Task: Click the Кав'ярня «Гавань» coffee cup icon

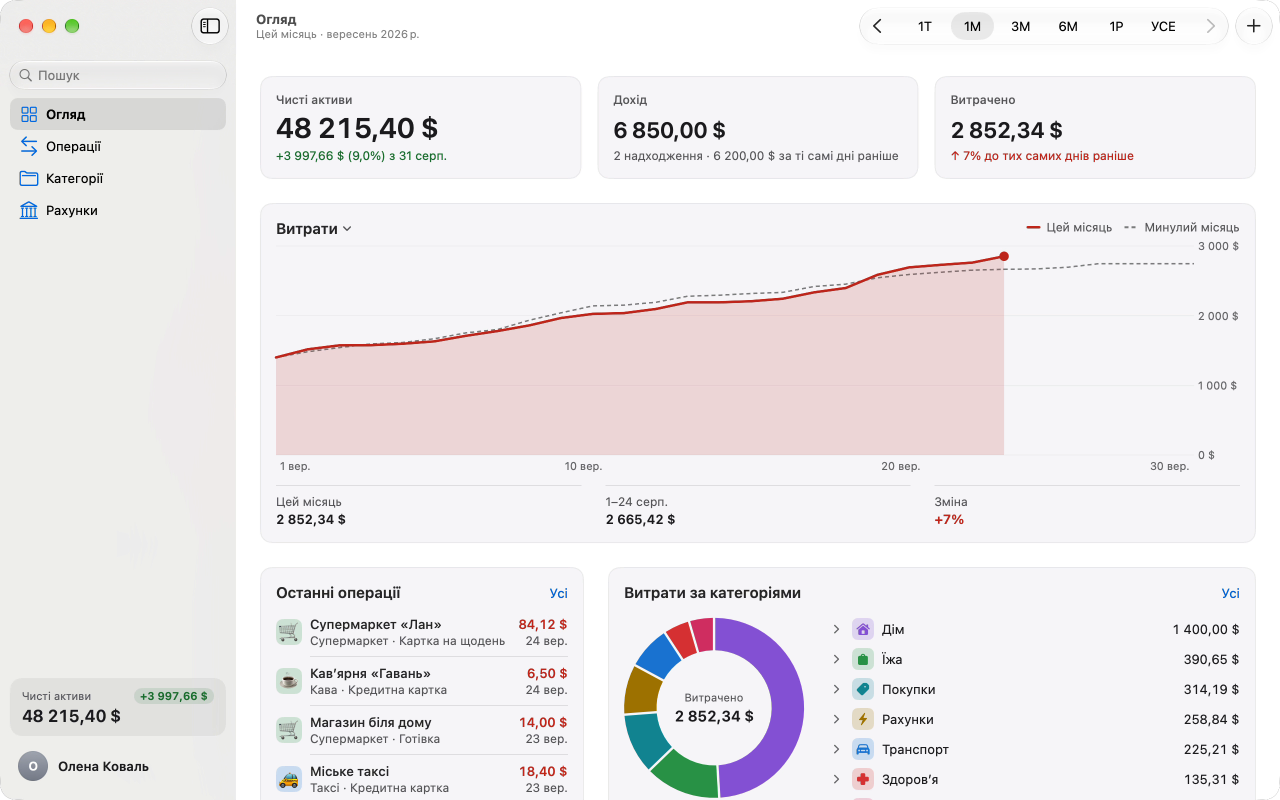Action: click(289, 681)
